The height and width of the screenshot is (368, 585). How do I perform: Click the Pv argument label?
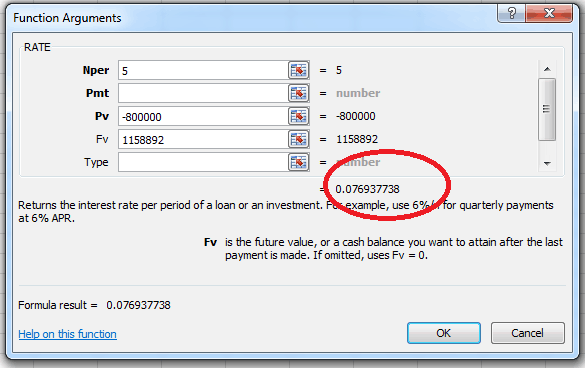[102, 116]
